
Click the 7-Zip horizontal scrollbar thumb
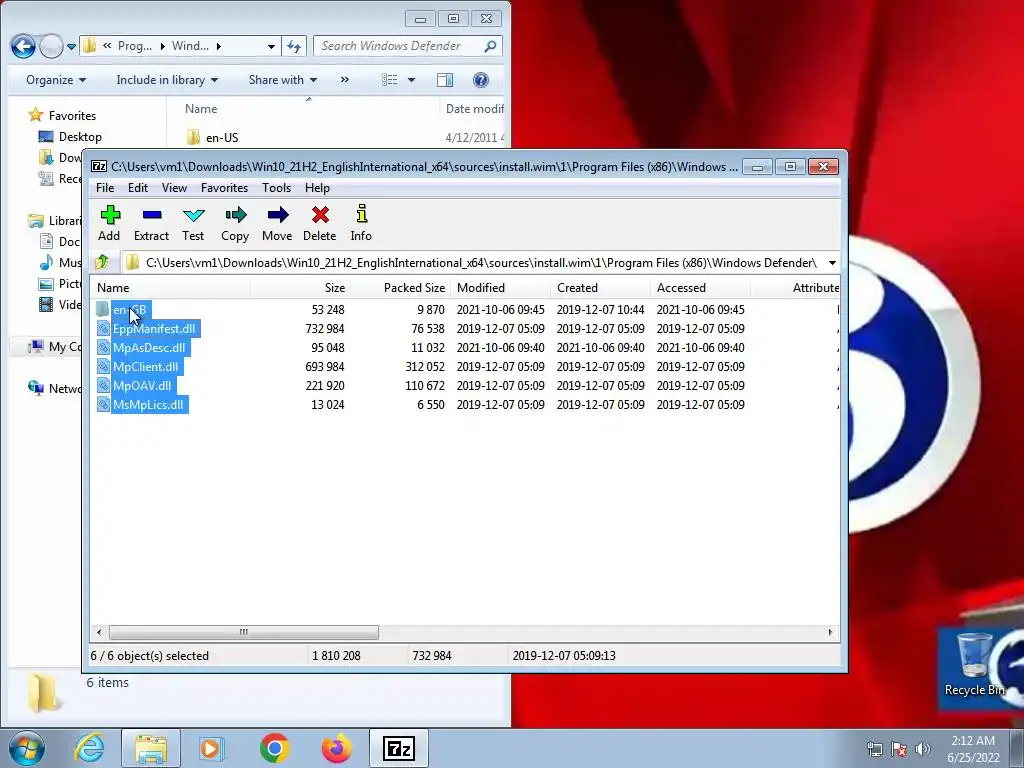244,632
